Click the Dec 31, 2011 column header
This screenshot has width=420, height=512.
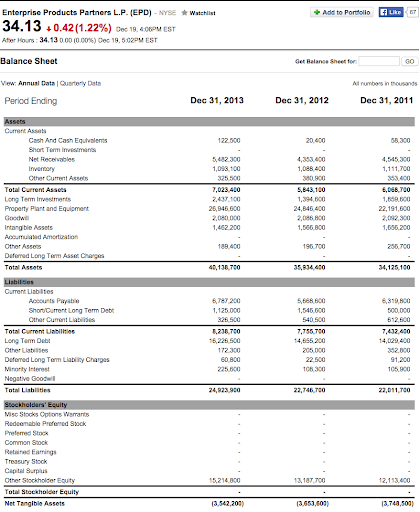(387, 100)
